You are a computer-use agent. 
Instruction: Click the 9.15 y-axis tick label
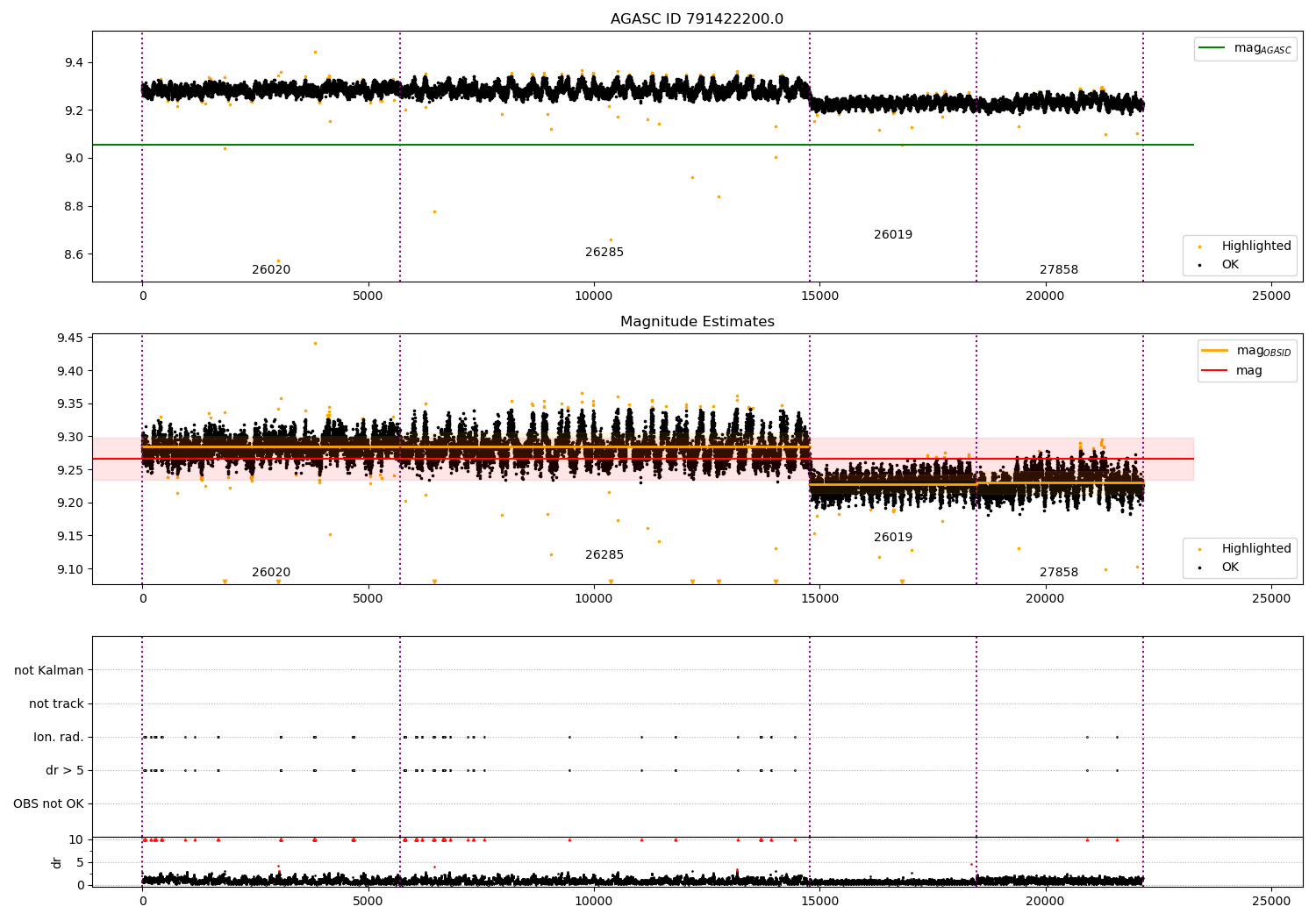(x=70, y=536)
